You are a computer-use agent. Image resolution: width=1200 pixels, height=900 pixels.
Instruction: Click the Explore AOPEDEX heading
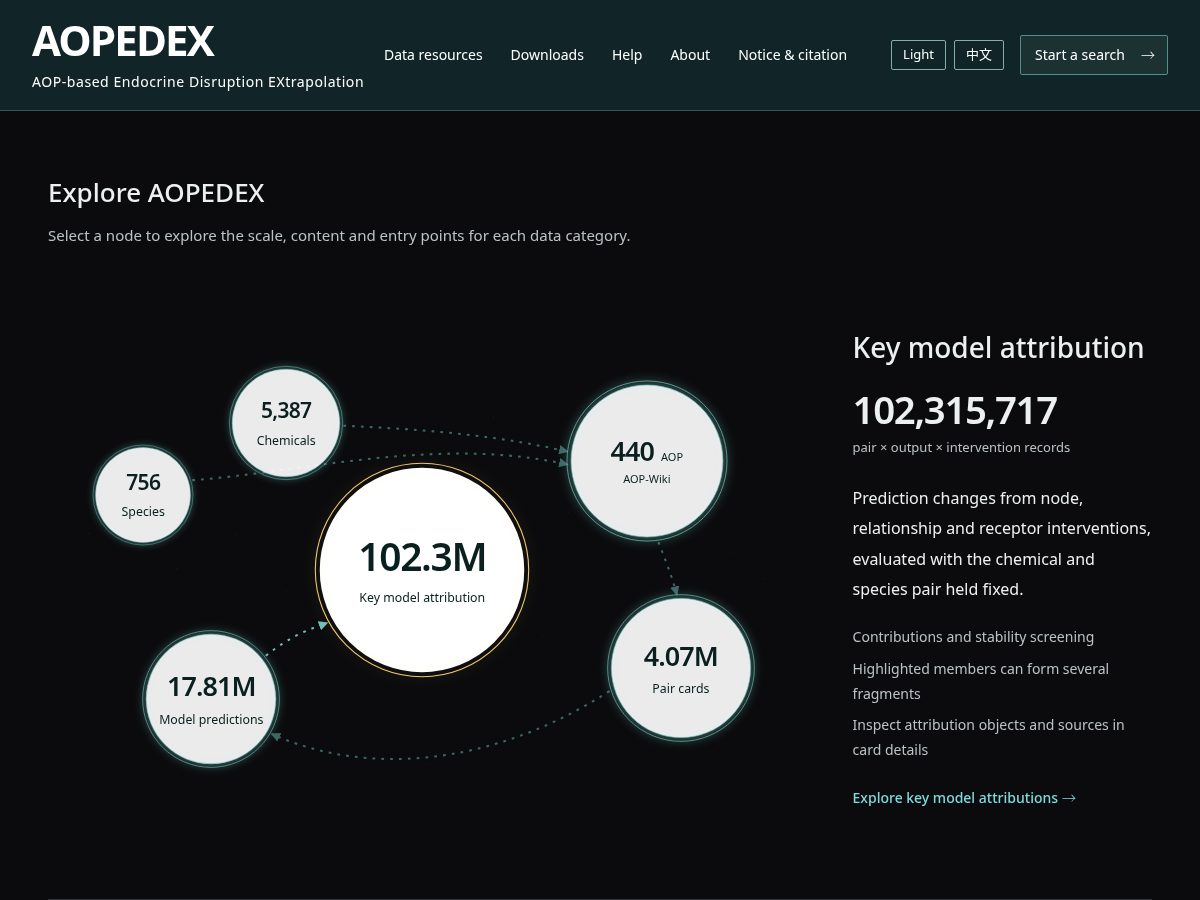point(156,193)
